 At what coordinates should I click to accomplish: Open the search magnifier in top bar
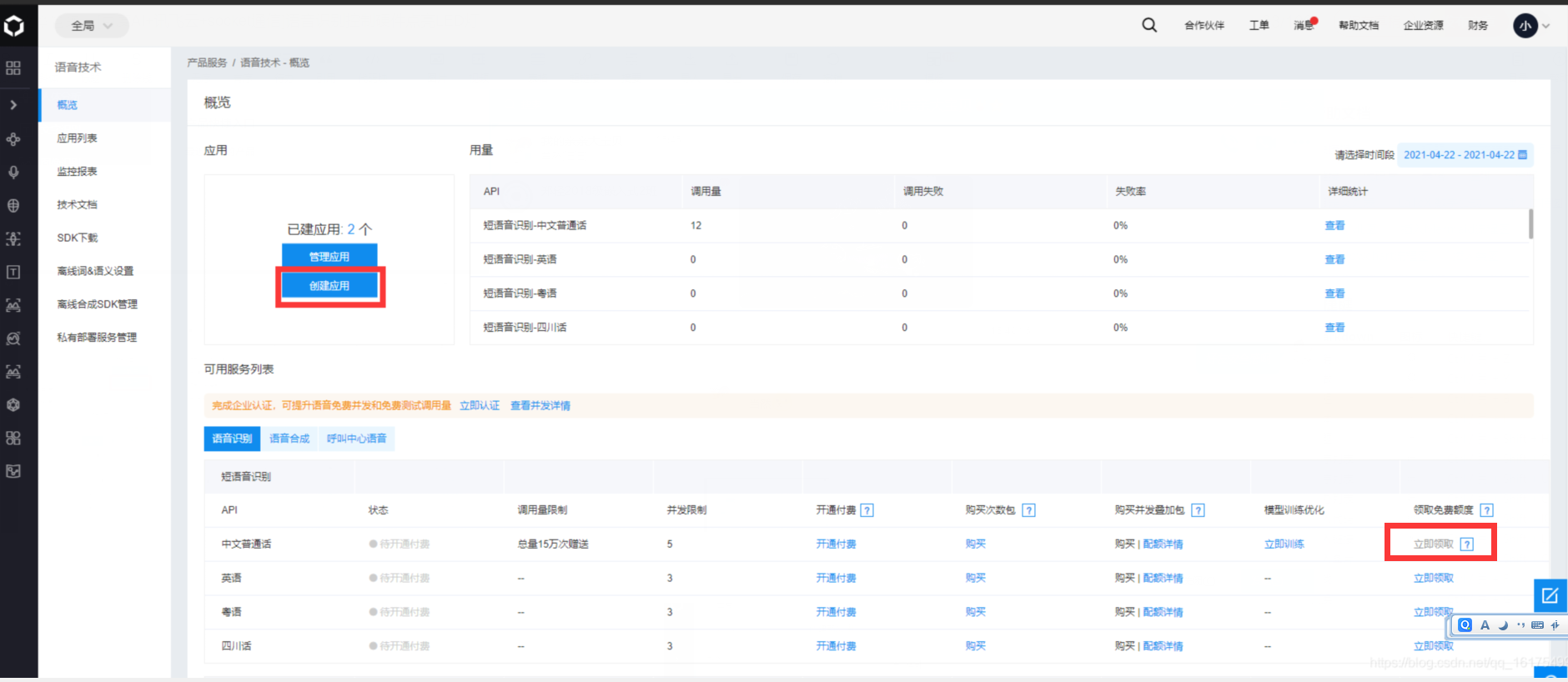coord(1149,25)
